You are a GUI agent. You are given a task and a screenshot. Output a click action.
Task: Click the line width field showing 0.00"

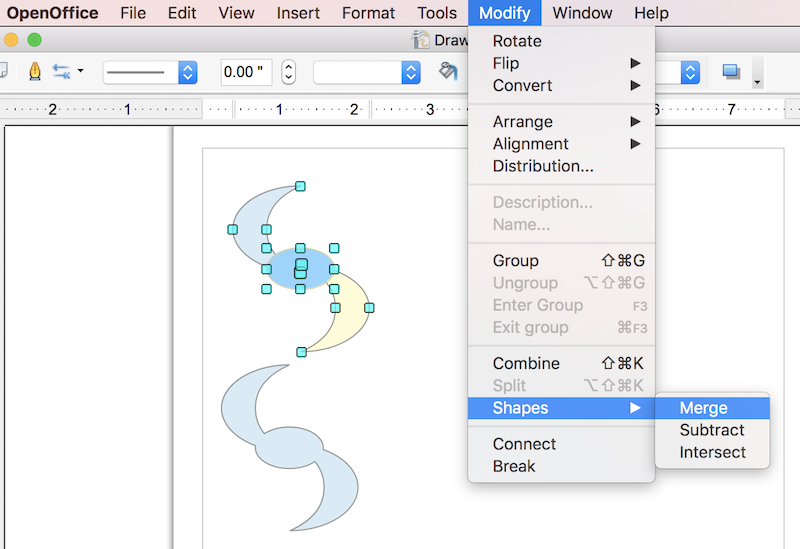[x=246, y=72]
